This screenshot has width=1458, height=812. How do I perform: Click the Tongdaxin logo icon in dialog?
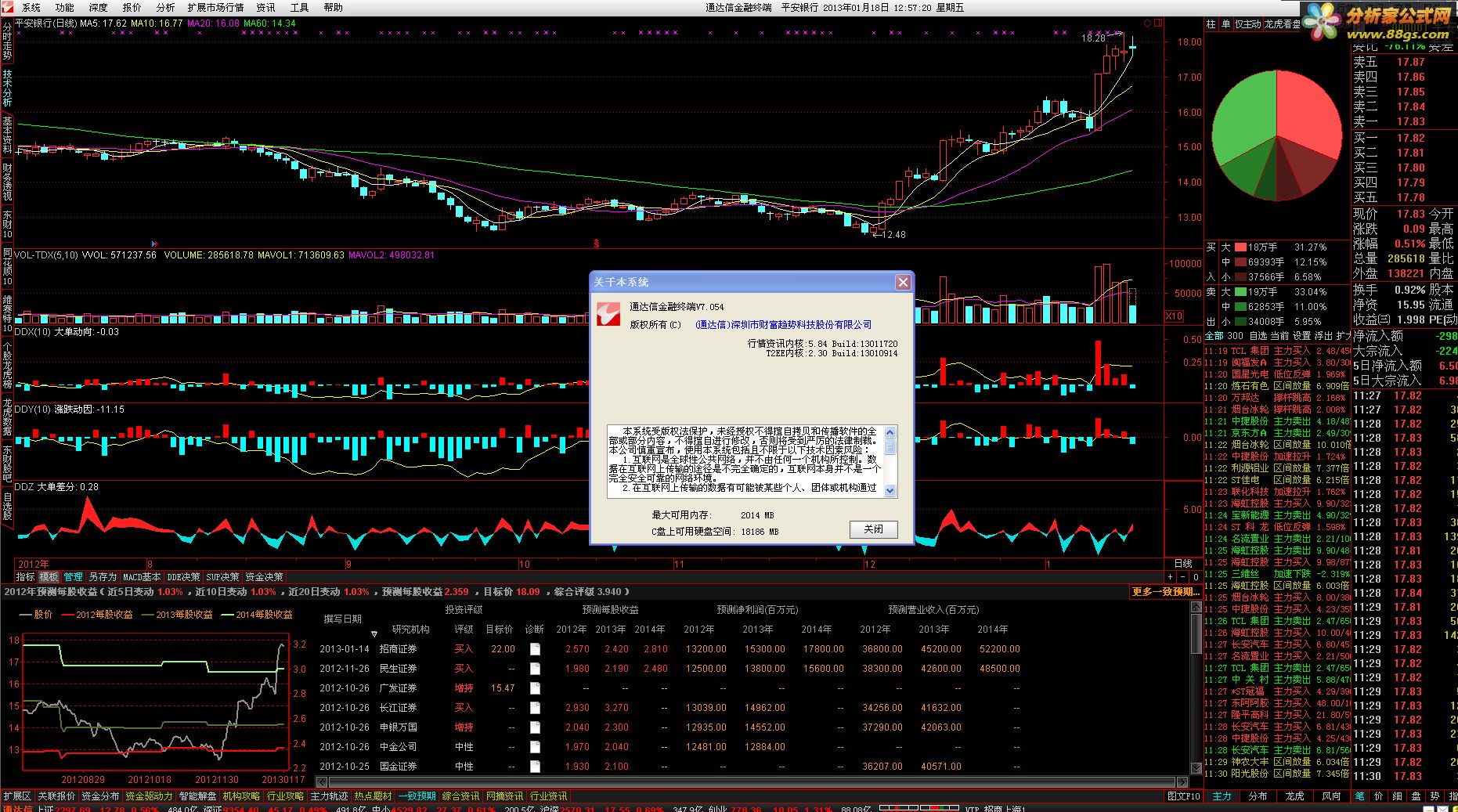(x=608, y=314)
